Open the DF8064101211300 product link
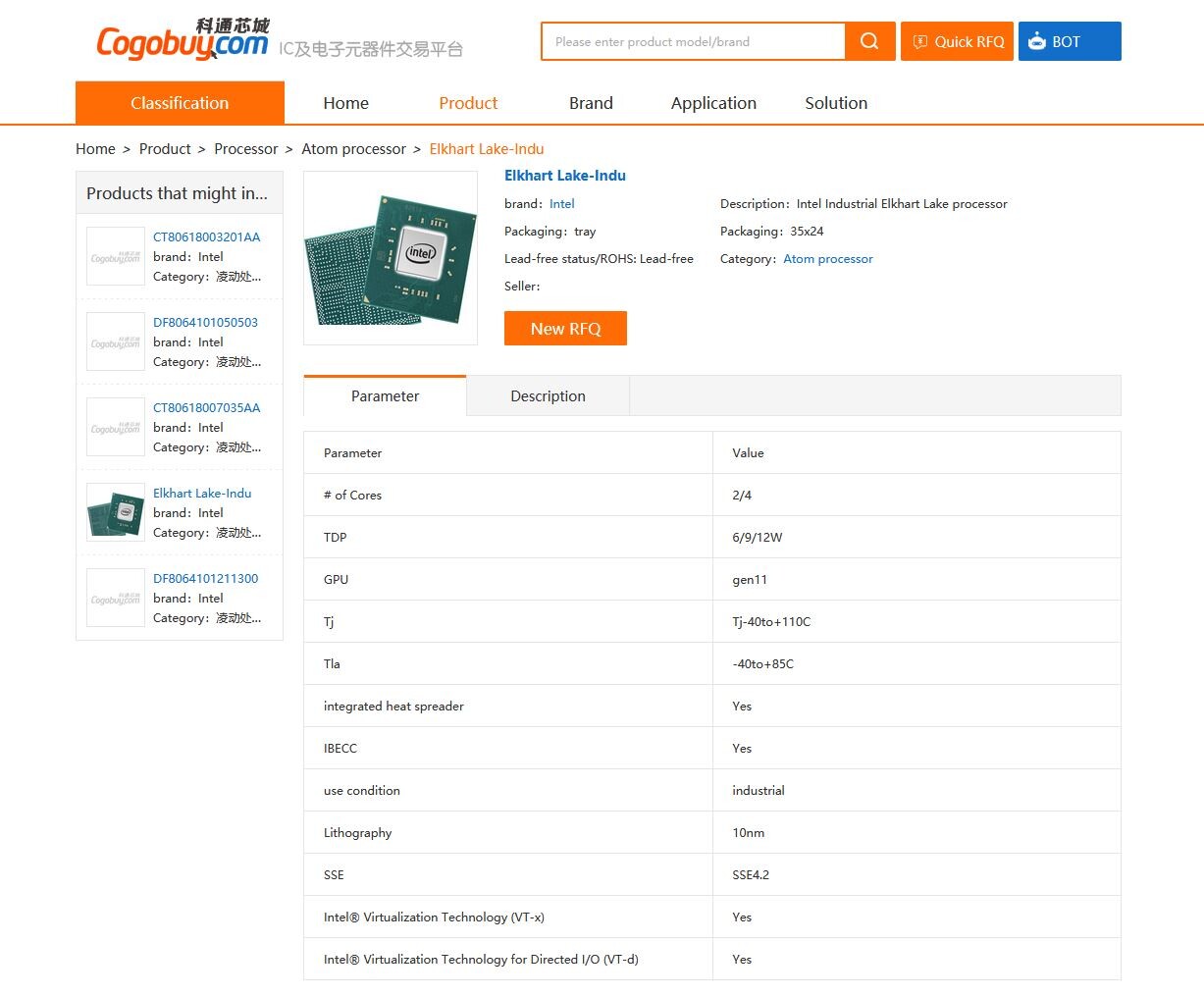1204x996 pixels. point(206,579)
